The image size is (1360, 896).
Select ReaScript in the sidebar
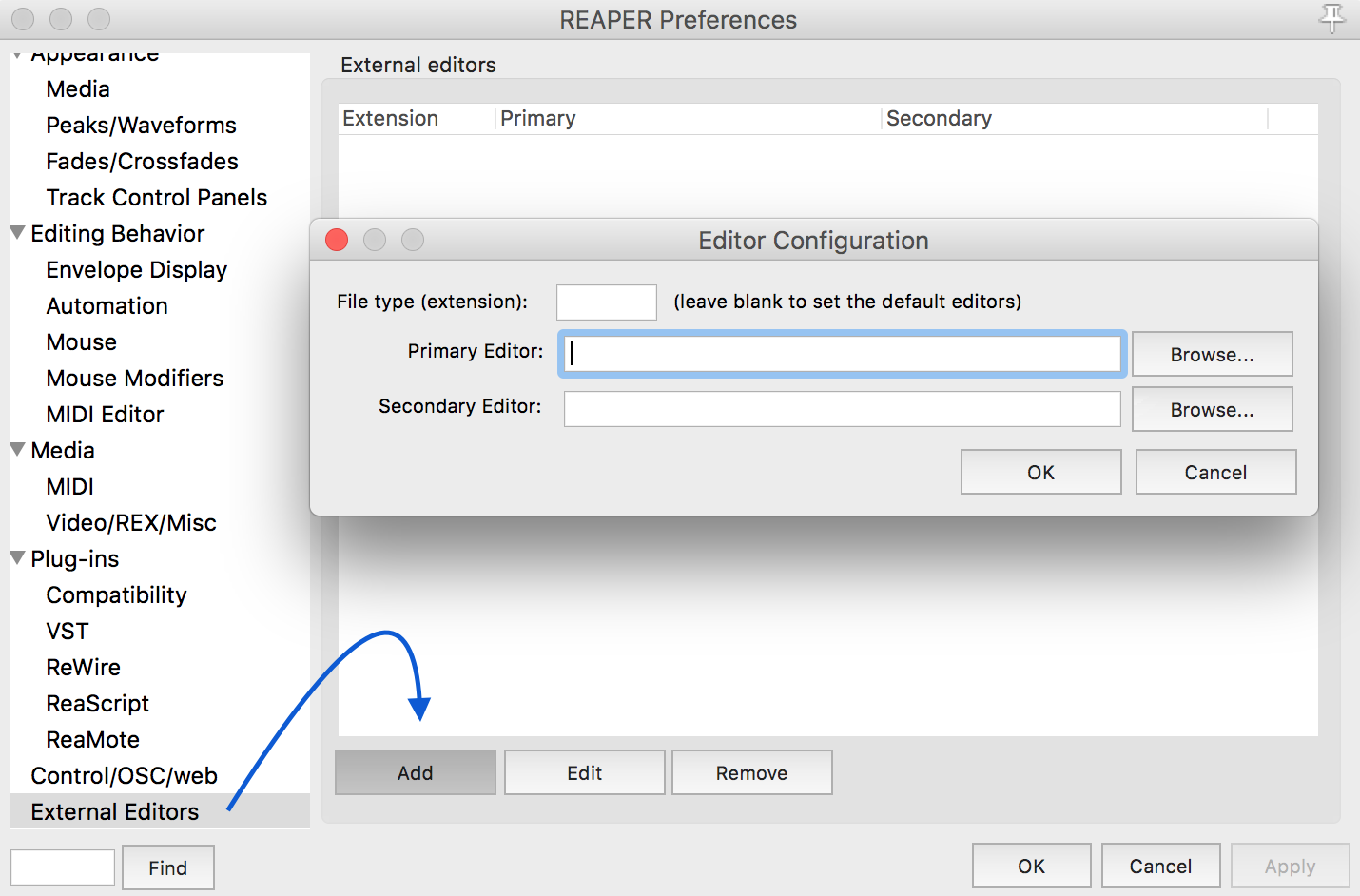point(98,704)
